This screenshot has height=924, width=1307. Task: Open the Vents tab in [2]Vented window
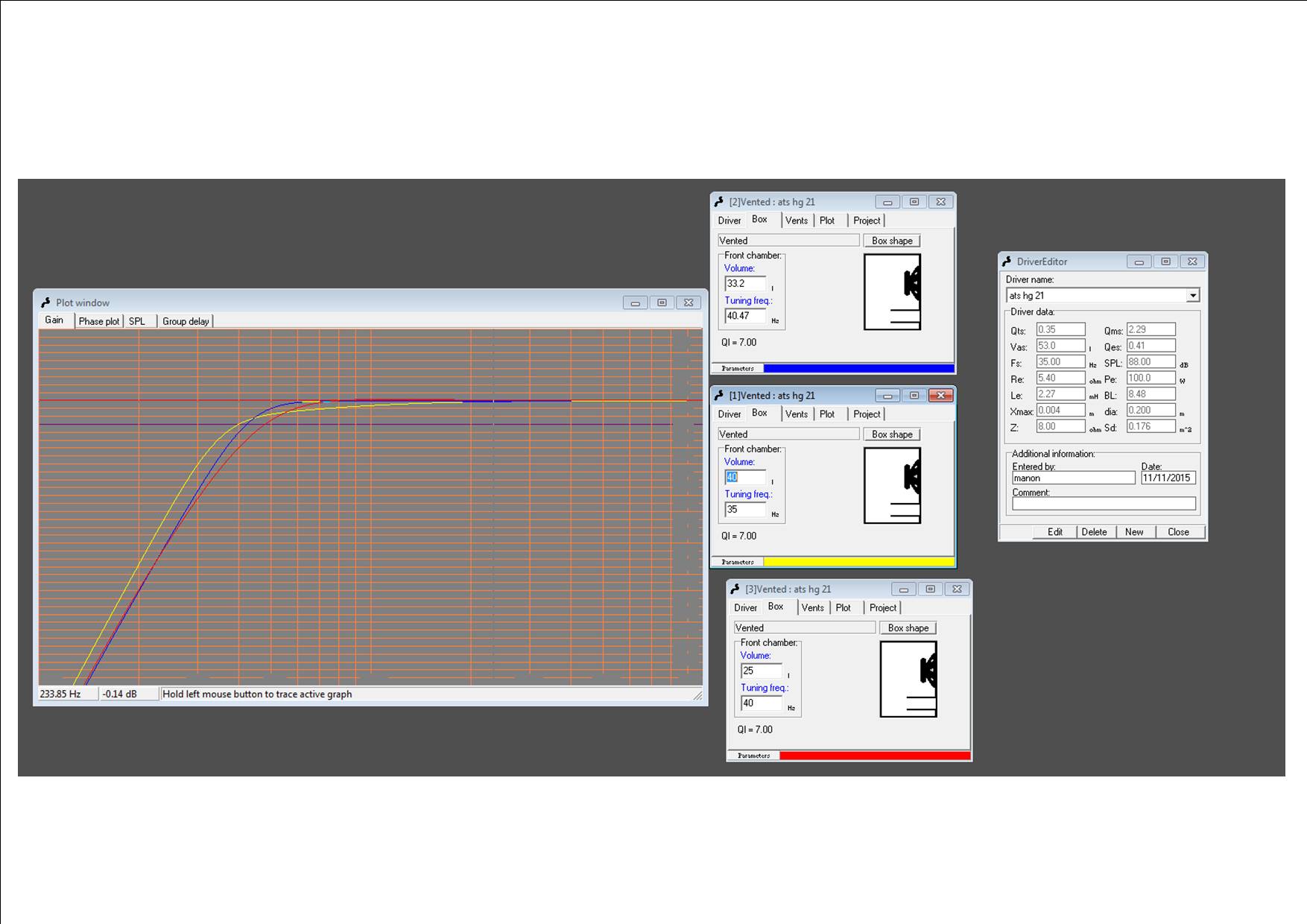point(796,221)
